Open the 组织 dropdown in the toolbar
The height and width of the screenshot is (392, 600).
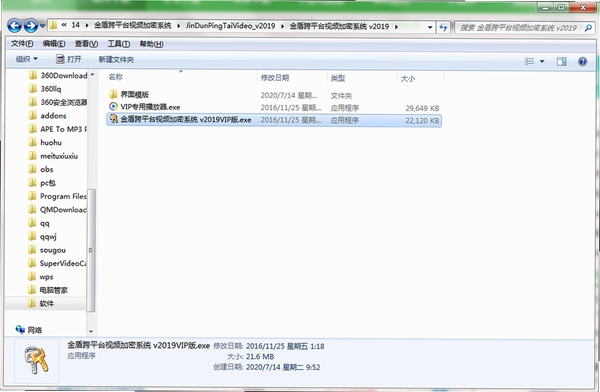[x=26, y=59]
